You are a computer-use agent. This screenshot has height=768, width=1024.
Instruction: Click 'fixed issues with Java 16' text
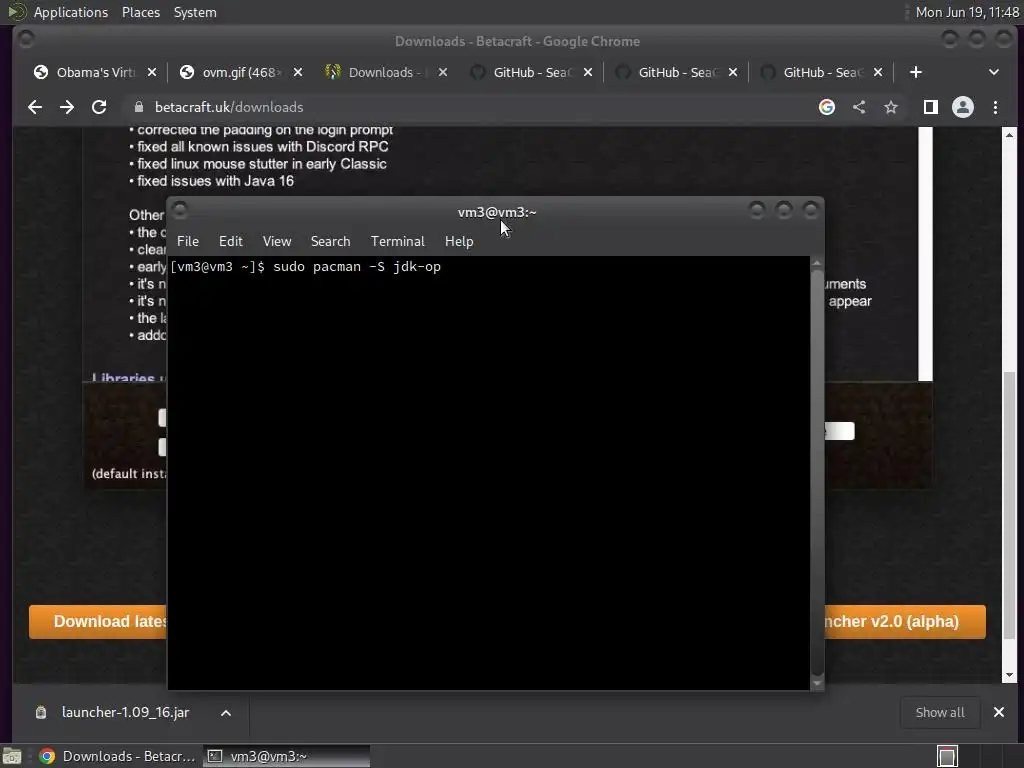[216, 181]
